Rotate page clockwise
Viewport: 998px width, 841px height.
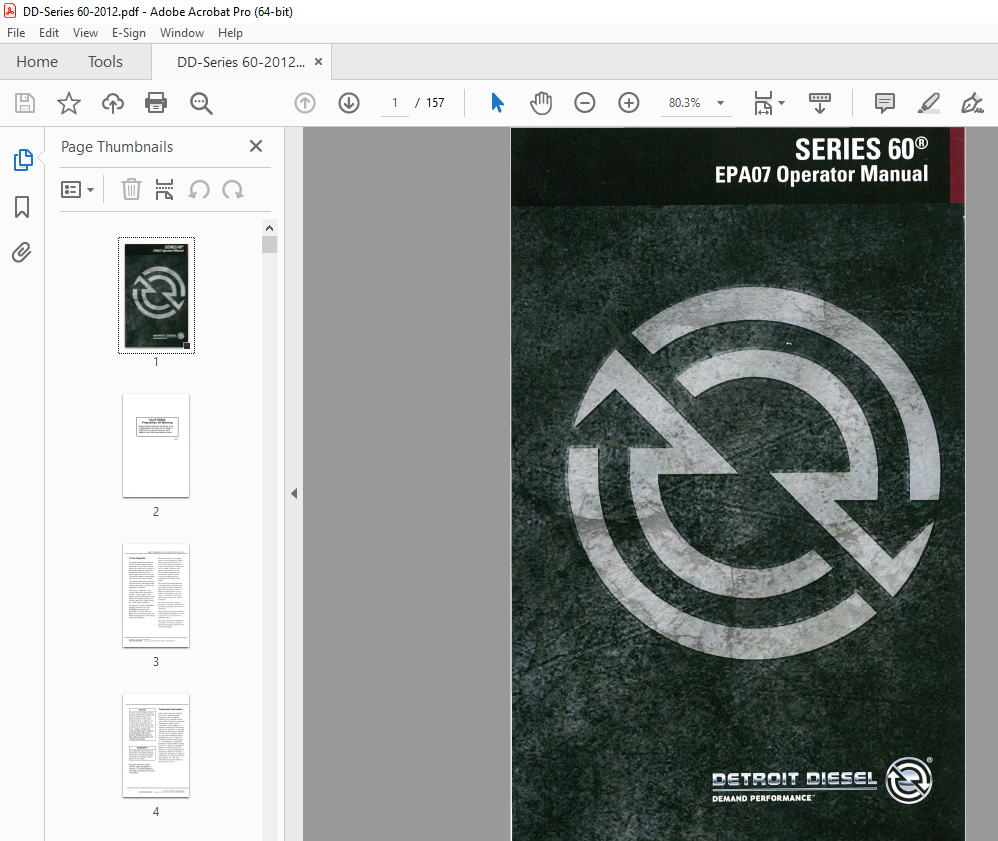[x=233, y=190]
